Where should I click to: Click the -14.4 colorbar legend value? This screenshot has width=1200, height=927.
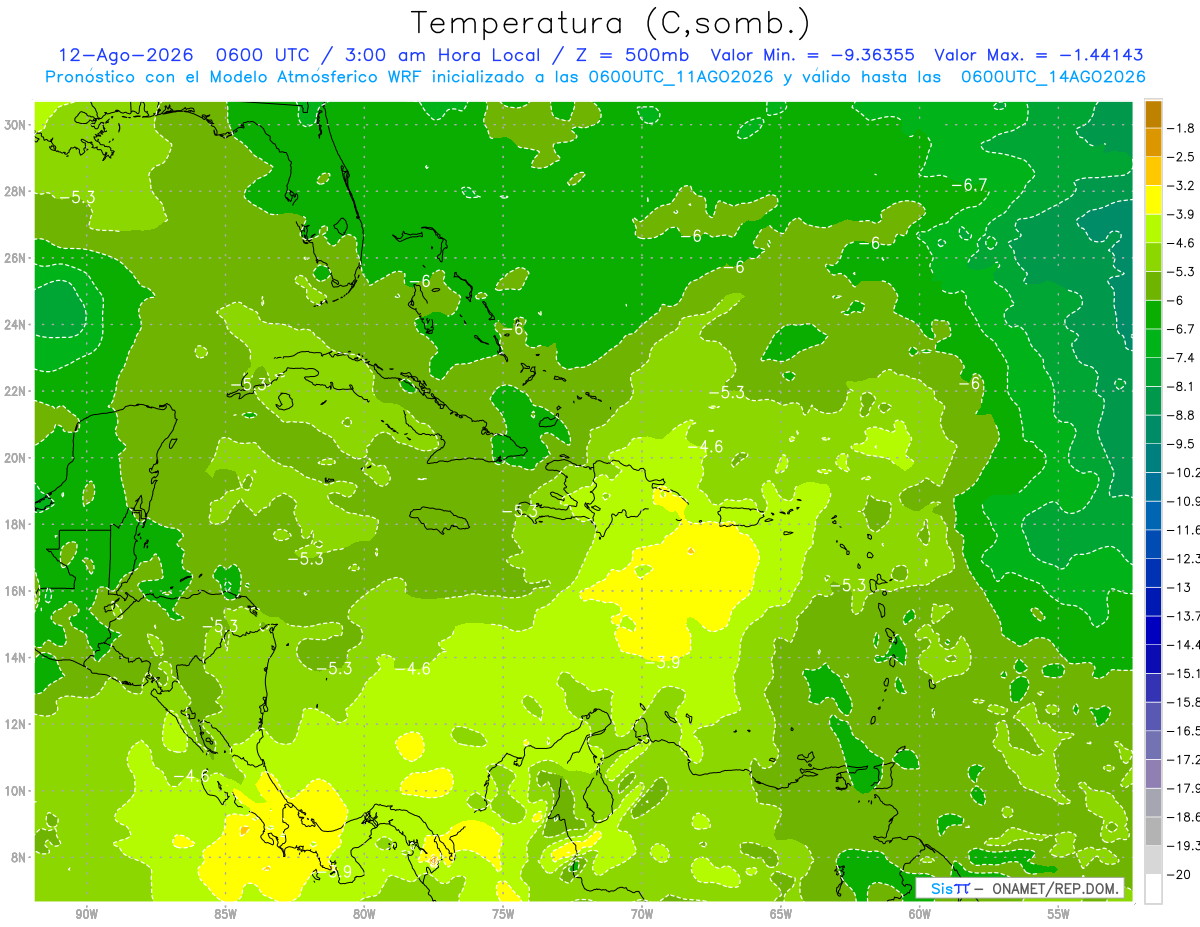[1185, 645]
